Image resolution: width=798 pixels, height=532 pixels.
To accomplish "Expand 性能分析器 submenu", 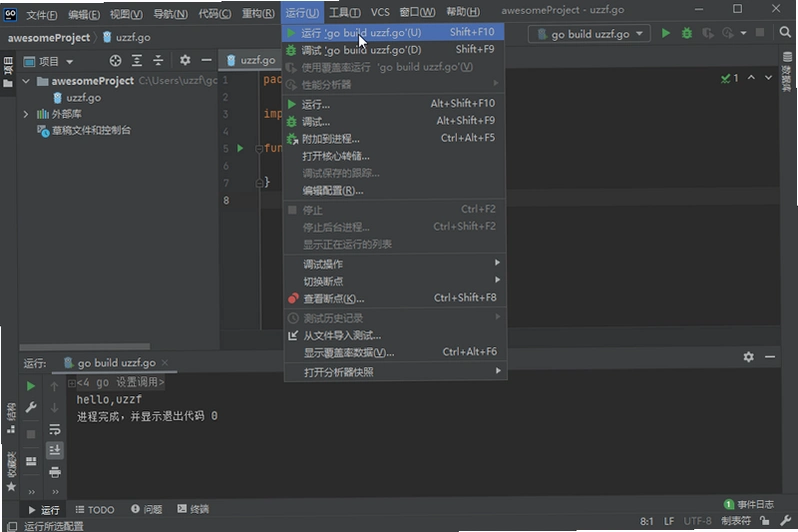I will click(393, 84).
